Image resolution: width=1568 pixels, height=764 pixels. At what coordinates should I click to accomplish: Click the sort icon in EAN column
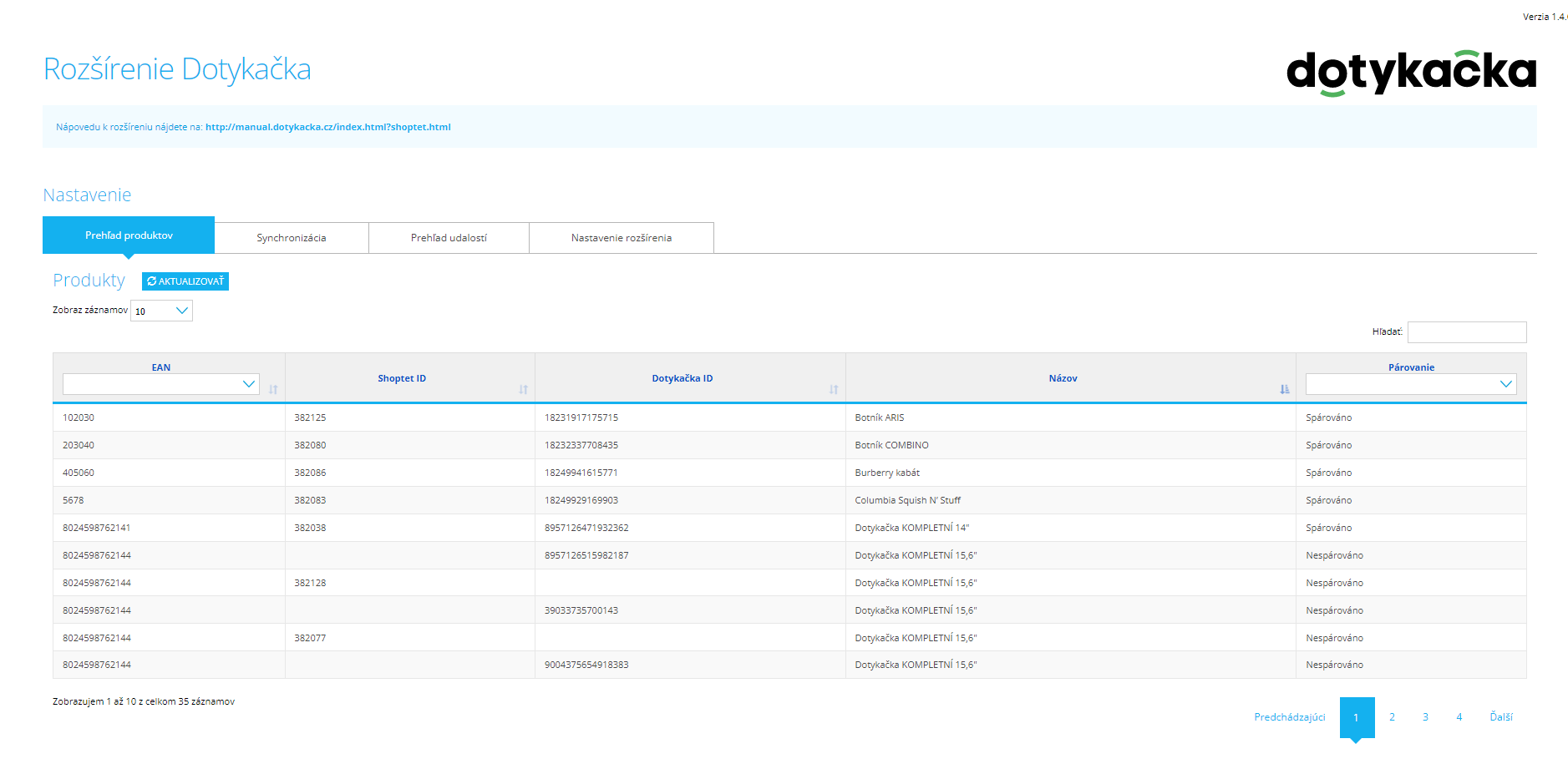tap(273, 390)
